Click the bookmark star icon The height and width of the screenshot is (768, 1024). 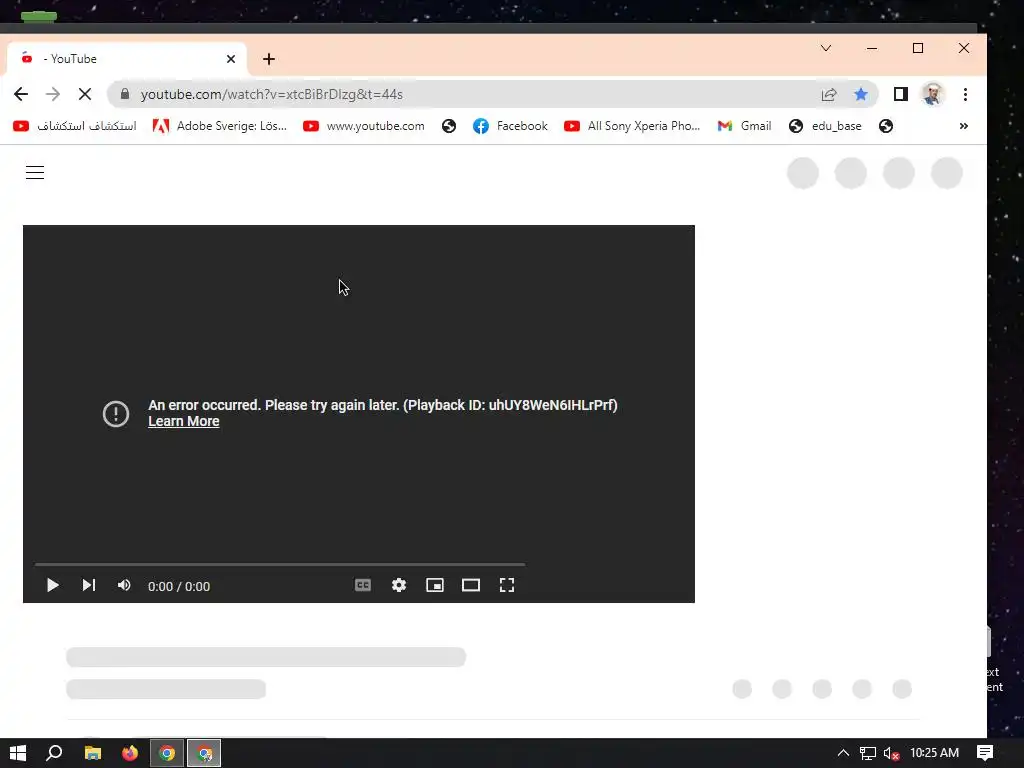coord(861,94)
